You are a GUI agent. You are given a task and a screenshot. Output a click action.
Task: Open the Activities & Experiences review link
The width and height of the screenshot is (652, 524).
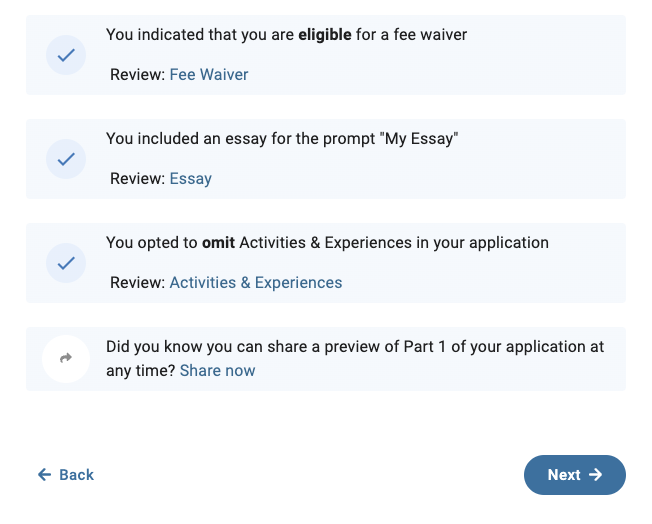tap(256, 283)
